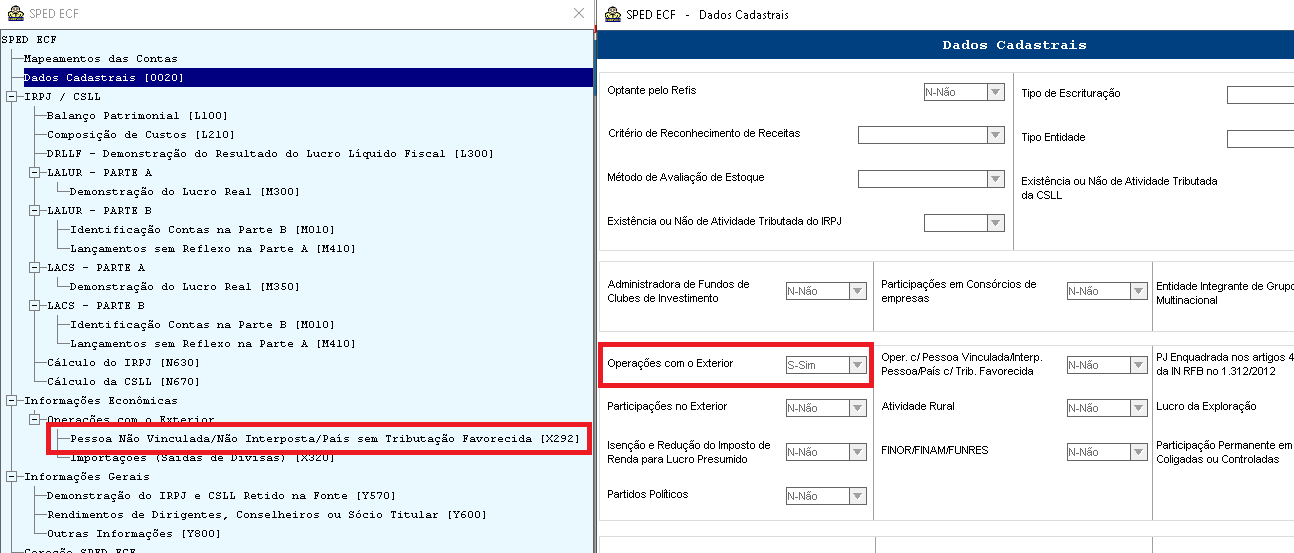The image size is (1294, 553).
Task: Click Lucro da Exploração label
Action: tap(1205, 407)
